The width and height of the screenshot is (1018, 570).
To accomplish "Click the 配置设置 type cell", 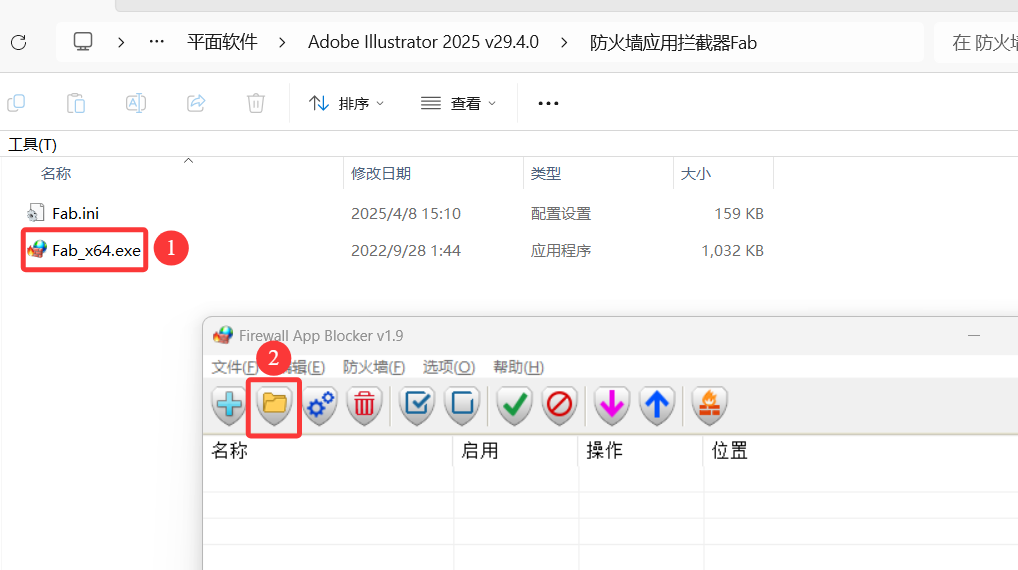I will tap(561, 214).
